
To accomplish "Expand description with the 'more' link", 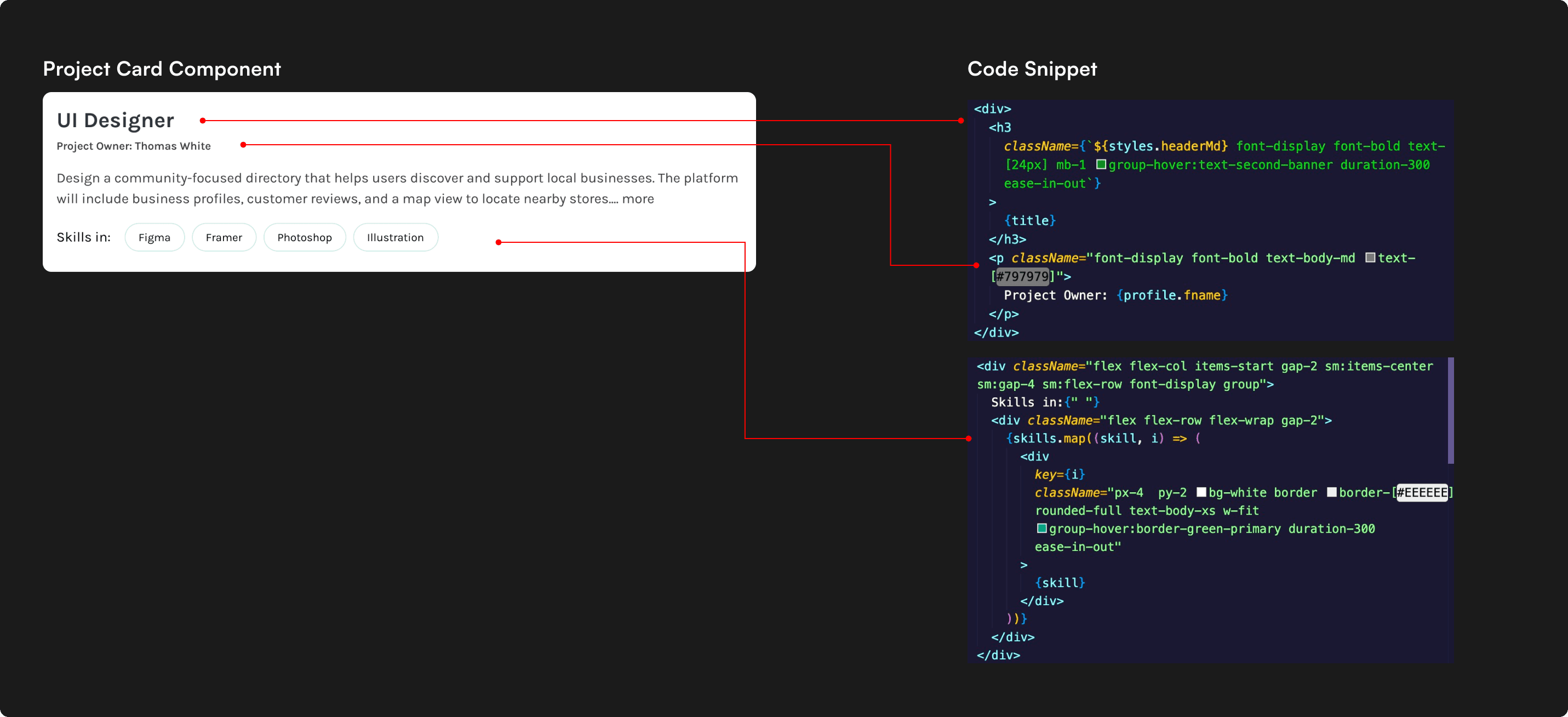I will click(637, 198).
